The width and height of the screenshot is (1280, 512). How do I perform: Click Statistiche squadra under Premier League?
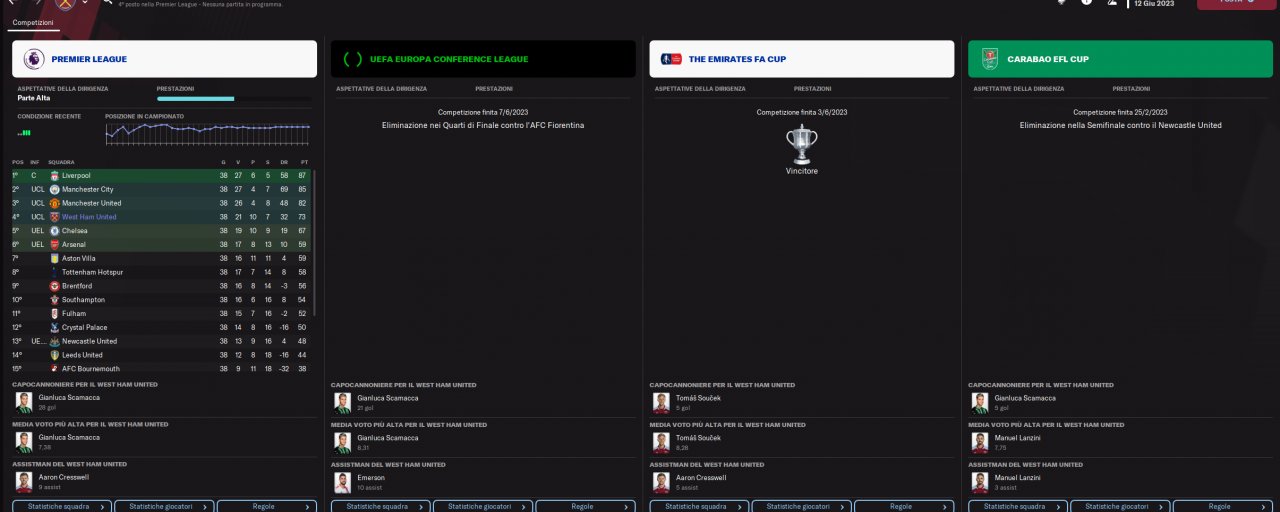62,506
